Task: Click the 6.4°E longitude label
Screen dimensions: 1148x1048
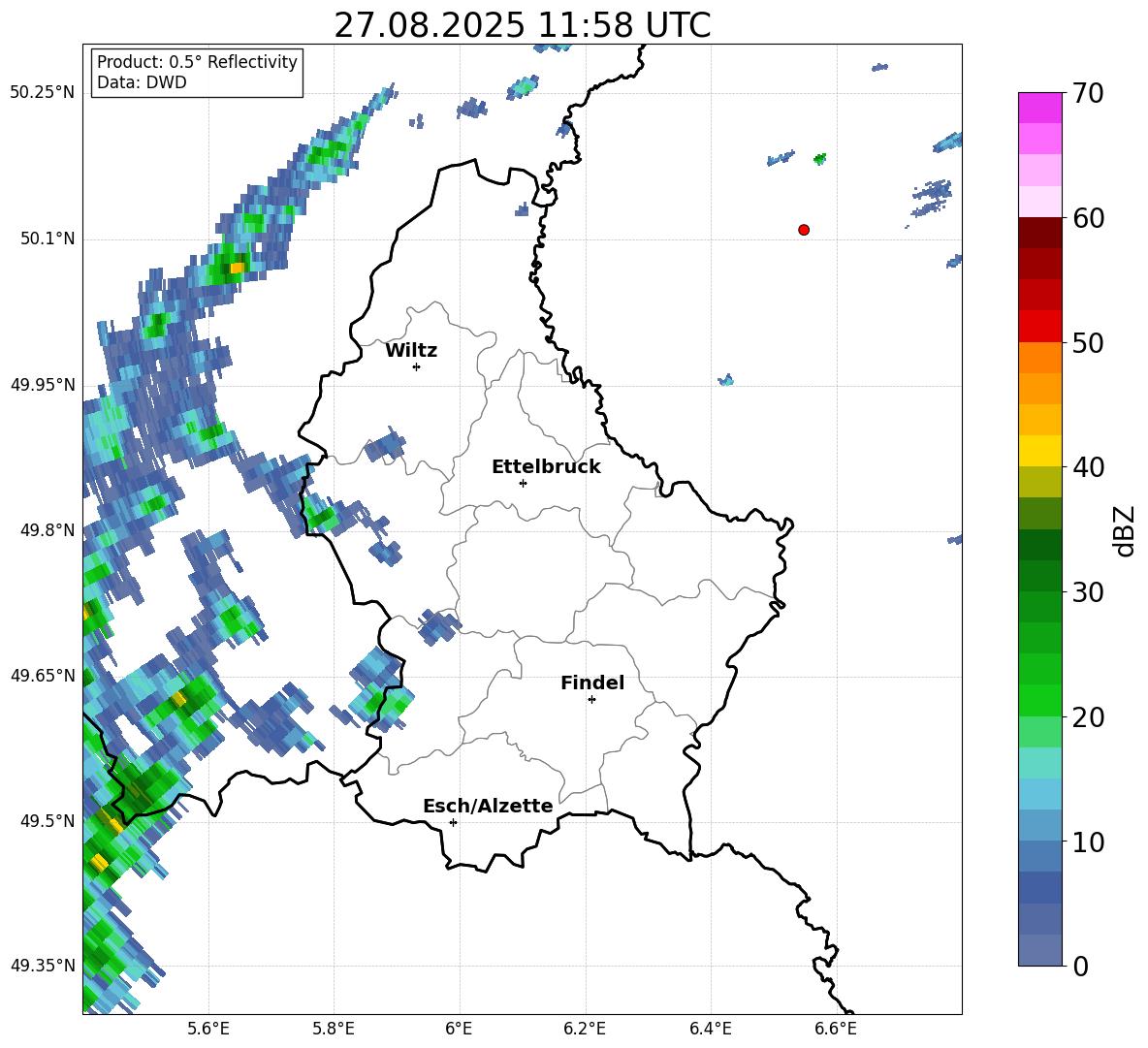Action: 710,1029
